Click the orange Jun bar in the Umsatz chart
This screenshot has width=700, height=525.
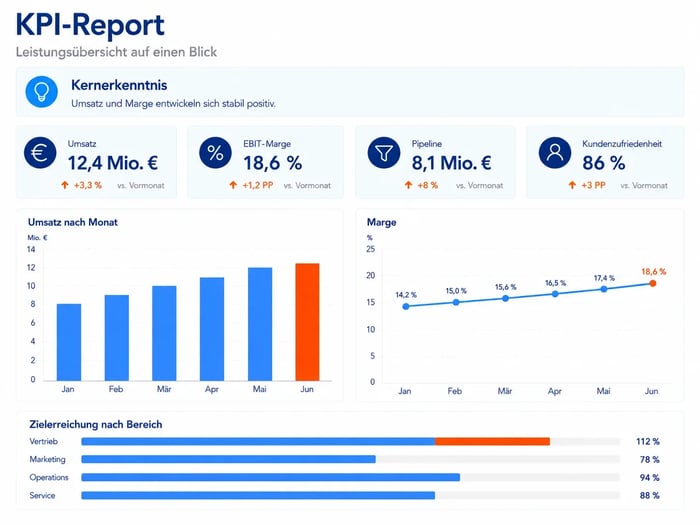pyautogui.click(x=308, y=322)
